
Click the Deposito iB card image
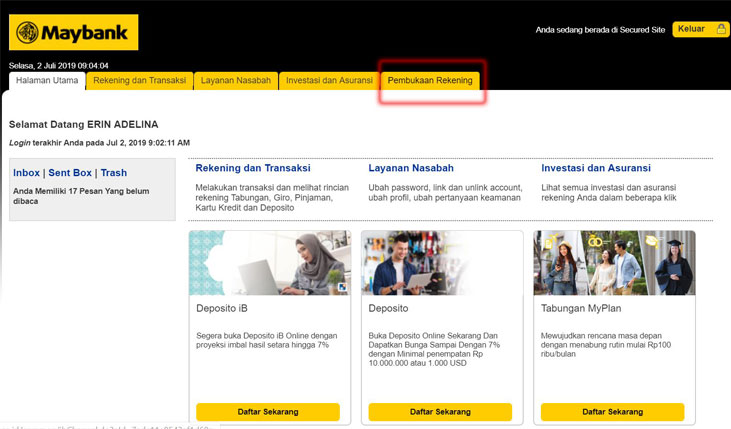[x=270, y=263]
